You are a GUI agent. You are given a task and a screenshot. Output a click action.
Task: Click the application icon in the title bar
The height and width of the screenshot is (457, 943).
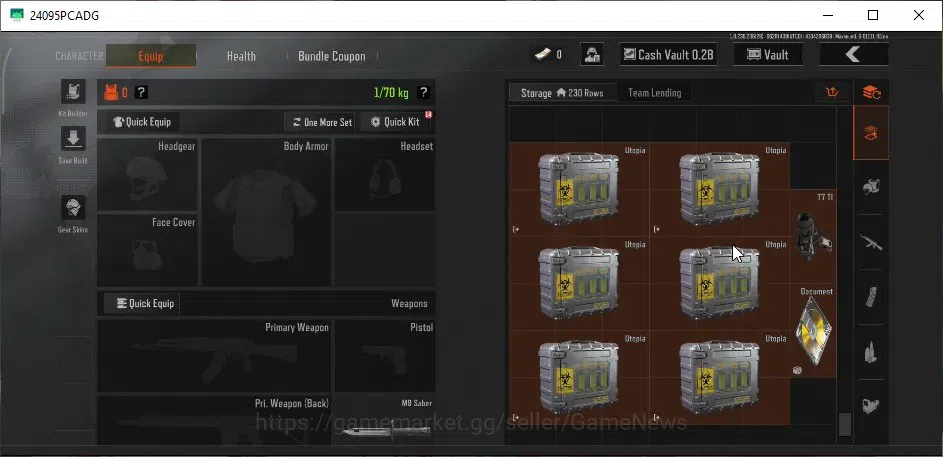pos(17,16)
